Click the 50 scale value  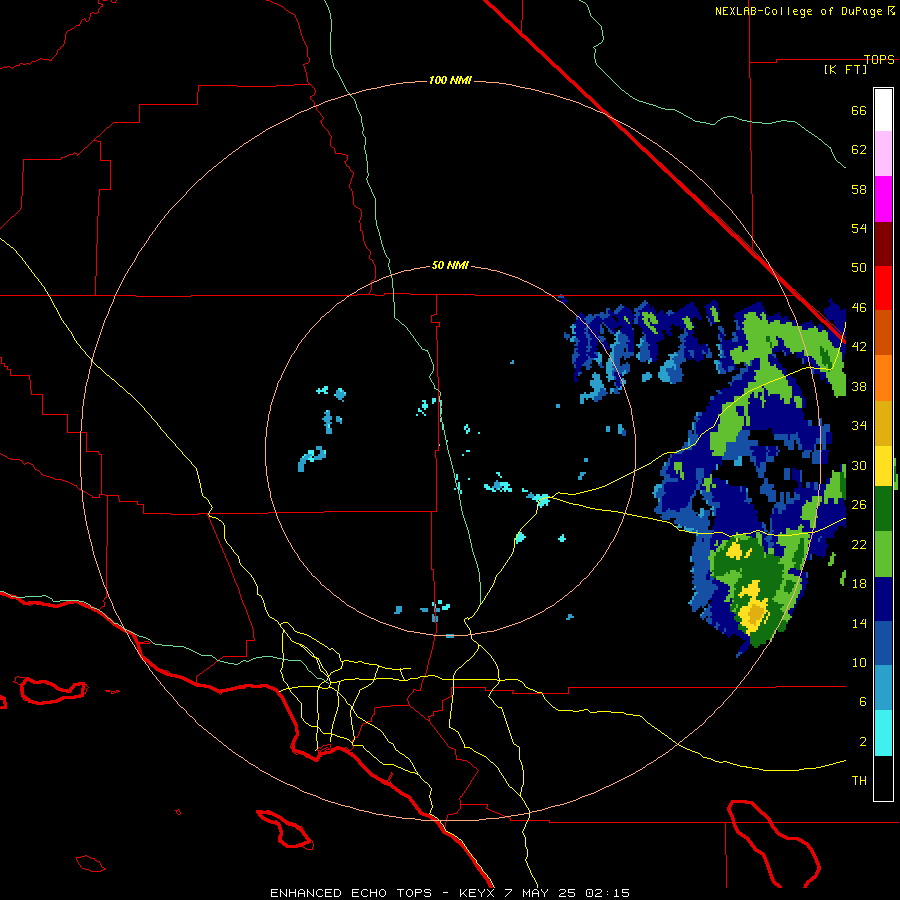click(x=859, y=268)
